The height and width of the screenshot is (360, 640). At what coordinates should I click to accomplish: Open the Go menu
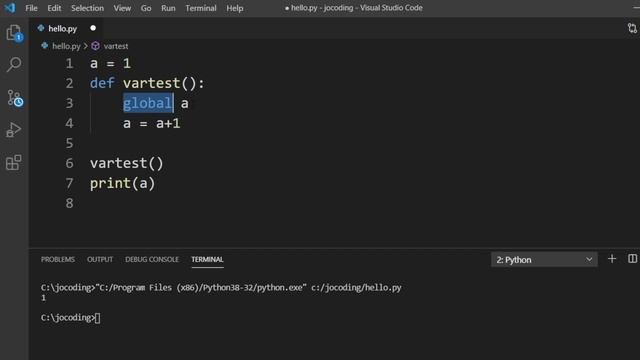pos(146,8)
